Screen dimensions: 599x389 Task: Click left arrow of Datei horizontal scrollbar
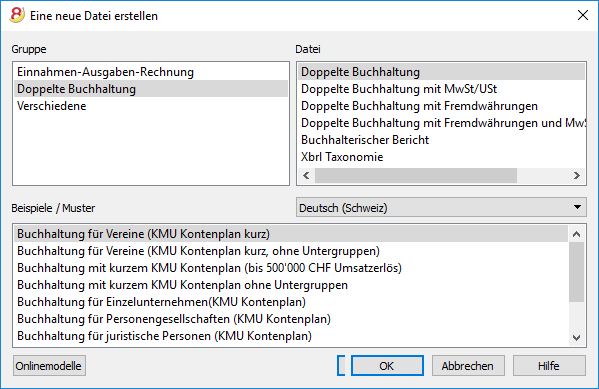(306, 176)
